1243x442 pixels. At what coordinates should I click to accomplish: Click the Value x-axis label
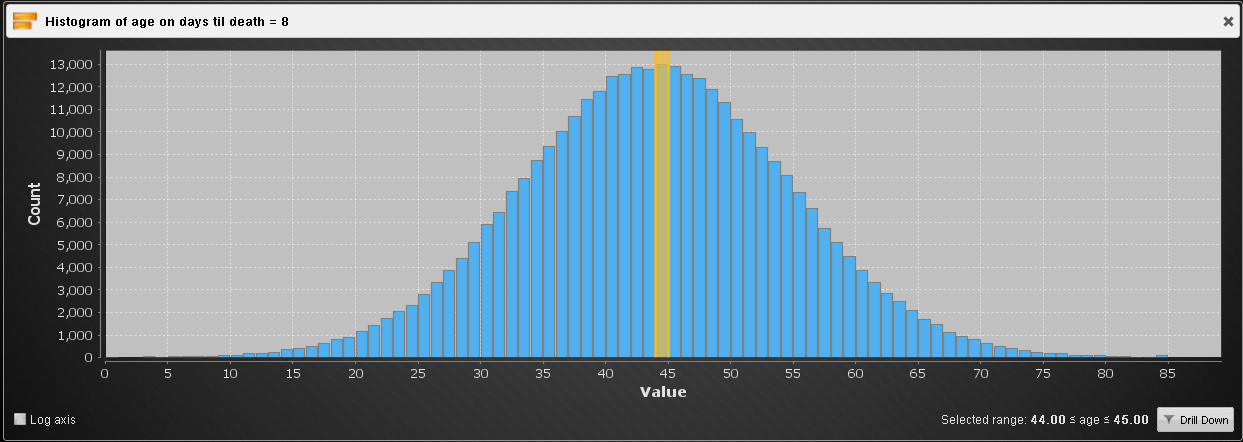662,392
